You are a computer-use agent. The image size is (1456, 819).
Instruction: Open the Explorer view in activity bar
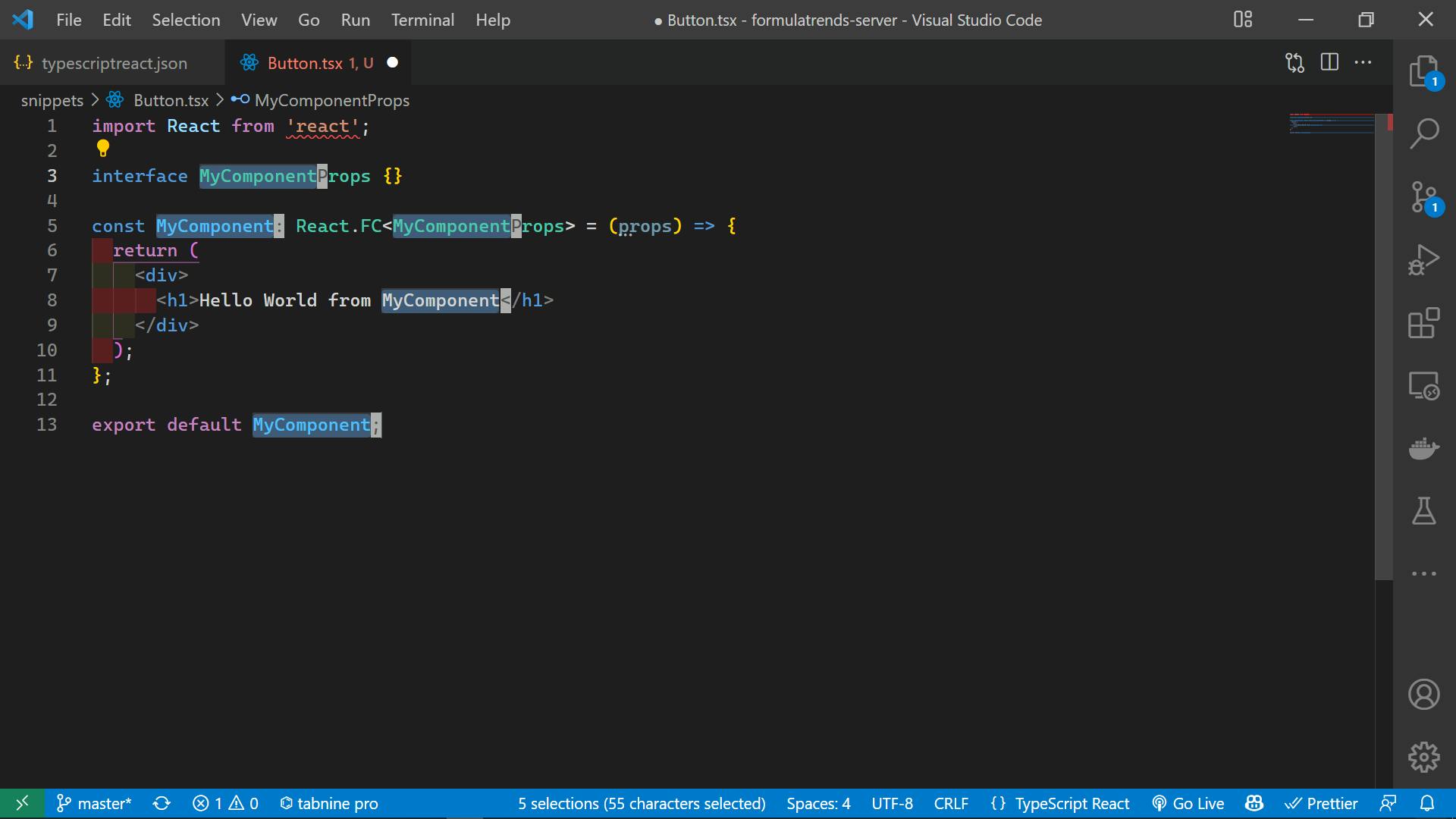(1424, 72)
